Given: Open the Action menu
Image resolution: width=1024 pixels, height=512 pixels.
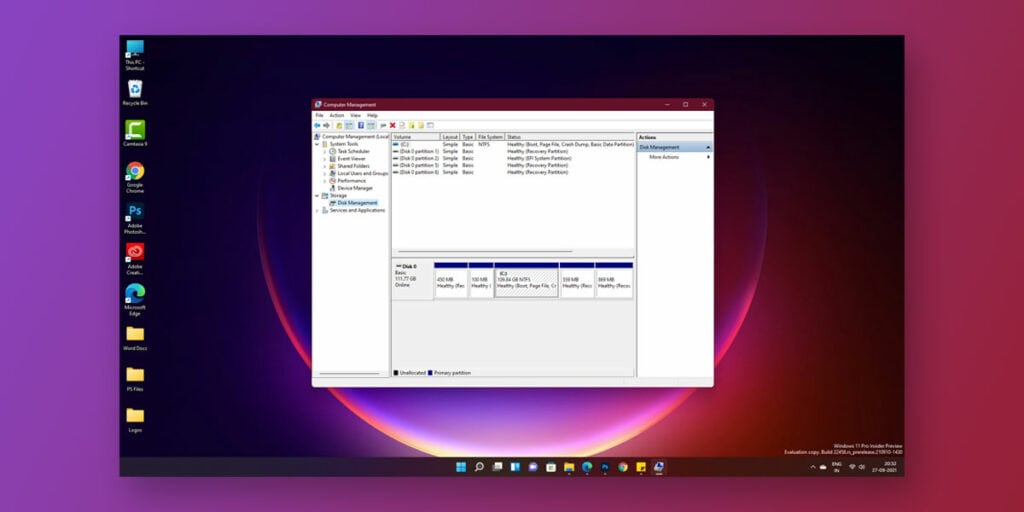Looking at the screenshot, I should point(336,116).
